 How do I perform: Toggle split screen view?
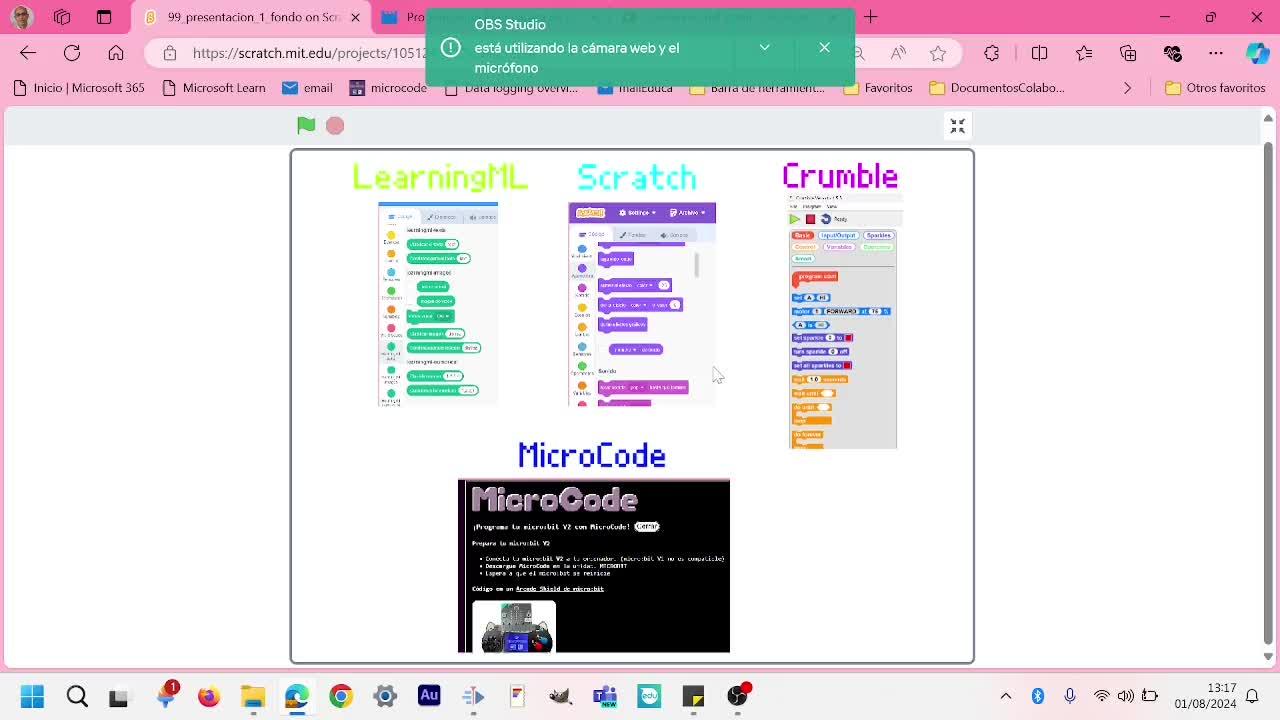click(x=1039, y=53)
